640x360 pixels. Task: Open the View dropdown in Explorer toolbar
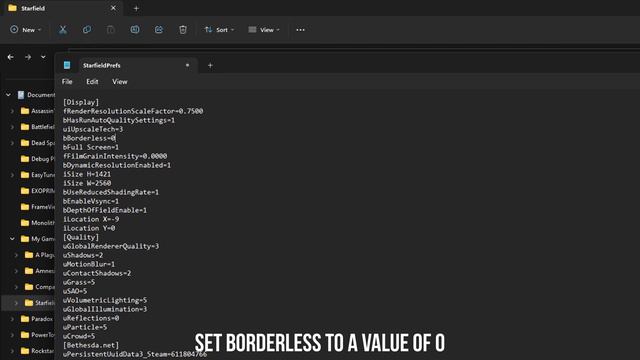[264, 30]
